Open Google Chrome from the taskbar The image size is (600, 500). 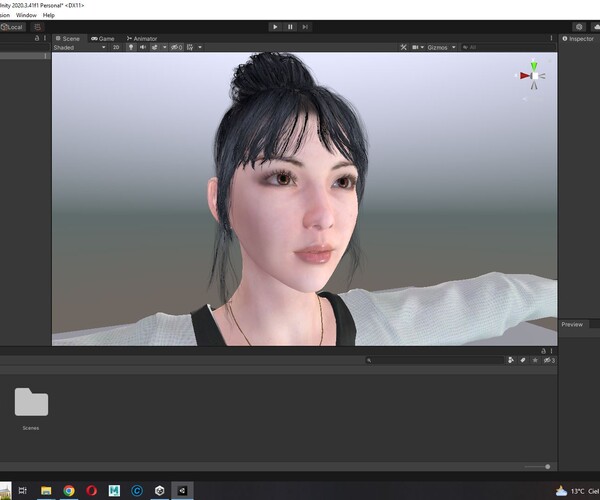(69, 490)
